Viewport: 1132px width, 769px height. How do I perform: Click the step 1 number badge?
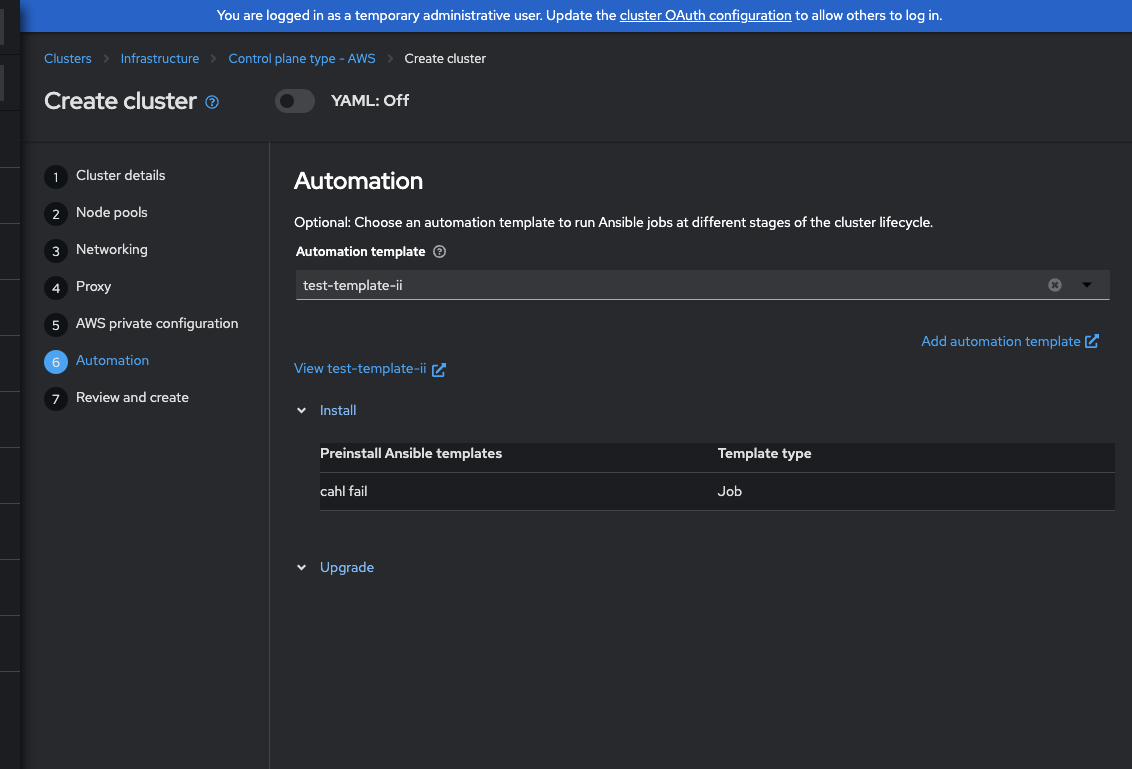pos(56,176)
